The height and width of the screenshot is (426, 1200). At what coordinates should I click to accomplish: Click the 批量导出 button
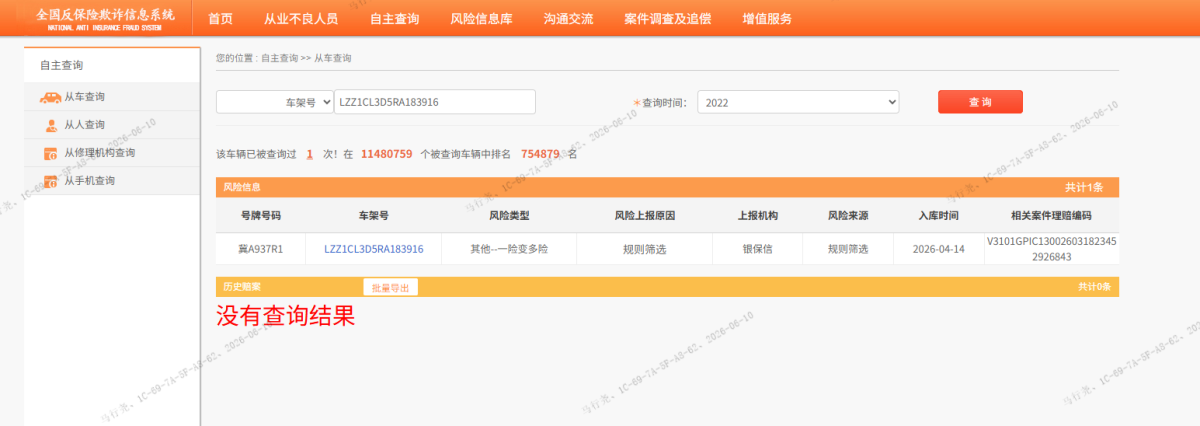click(391, 287)
